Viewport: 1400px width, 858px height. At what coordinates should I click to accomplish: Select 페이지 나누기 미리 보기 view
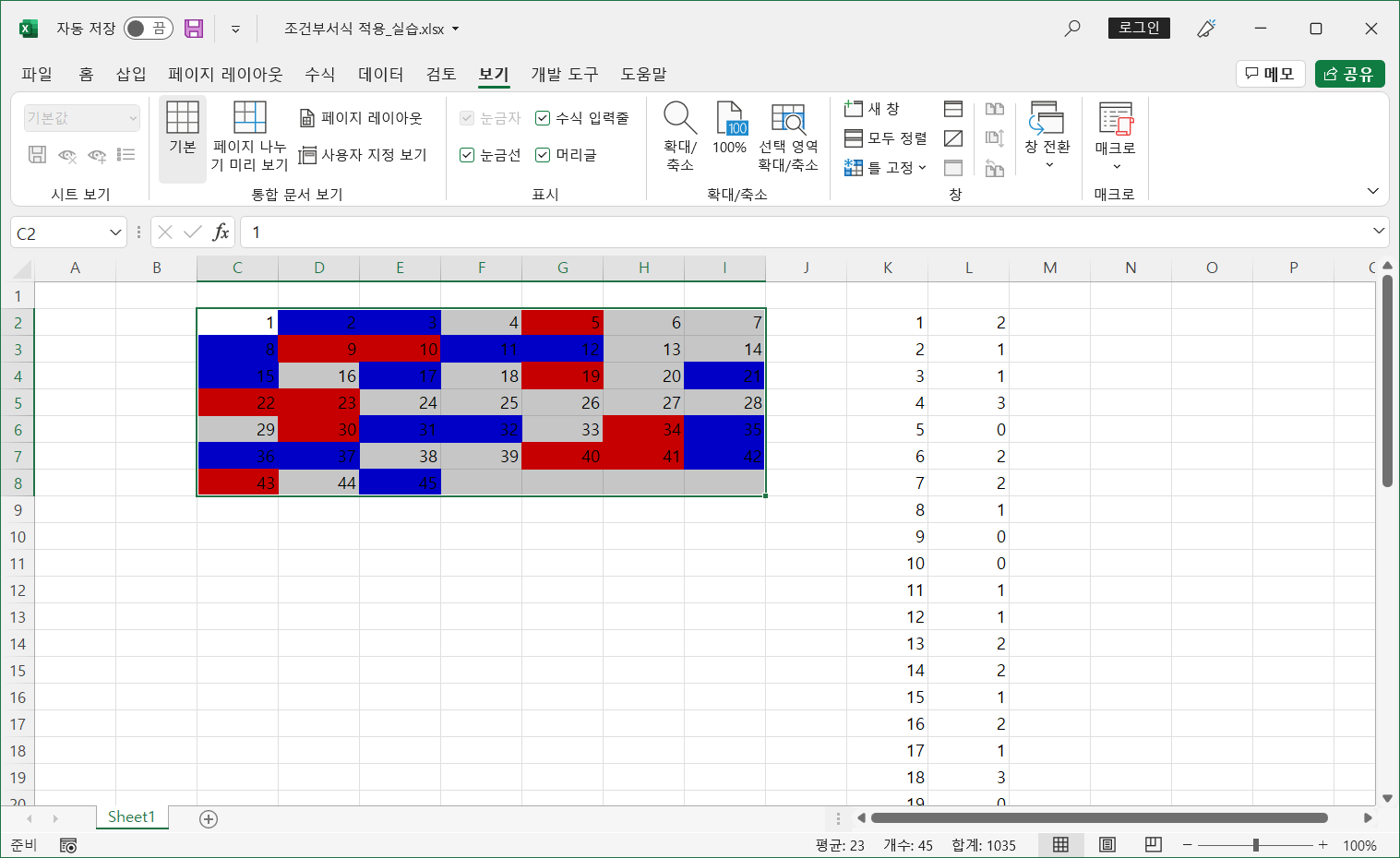click(249, 136)
